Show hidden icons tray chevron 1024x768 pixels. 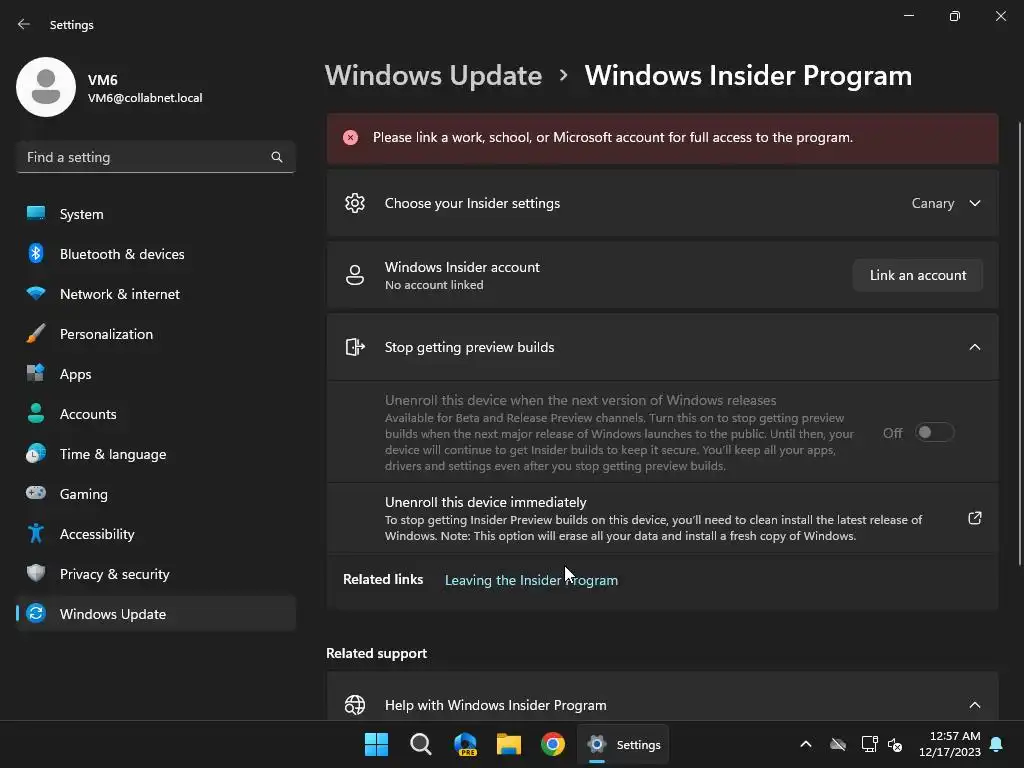click(x=806, y=744)
